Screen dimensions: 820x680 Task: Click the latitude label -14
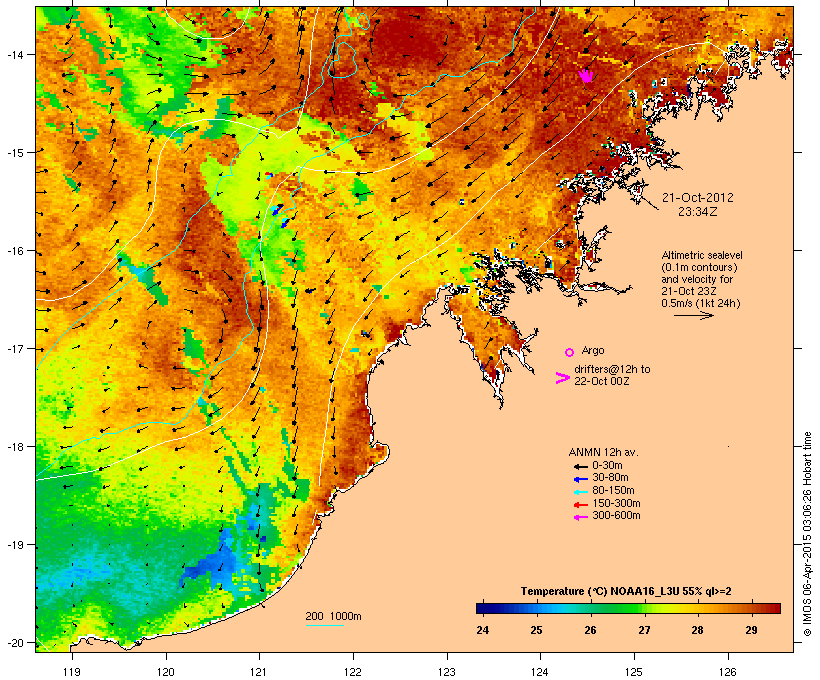(14, 54)
